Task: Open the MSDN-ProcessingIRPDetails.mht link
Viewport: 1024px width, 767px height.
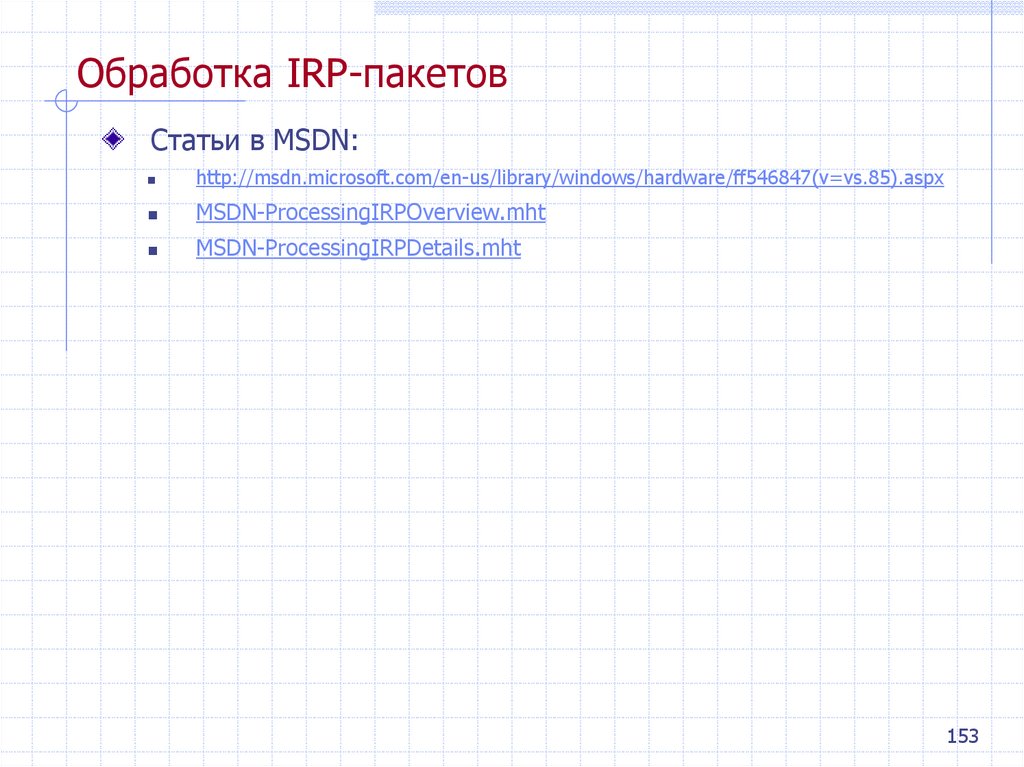Action: click(x=359, y=248)
